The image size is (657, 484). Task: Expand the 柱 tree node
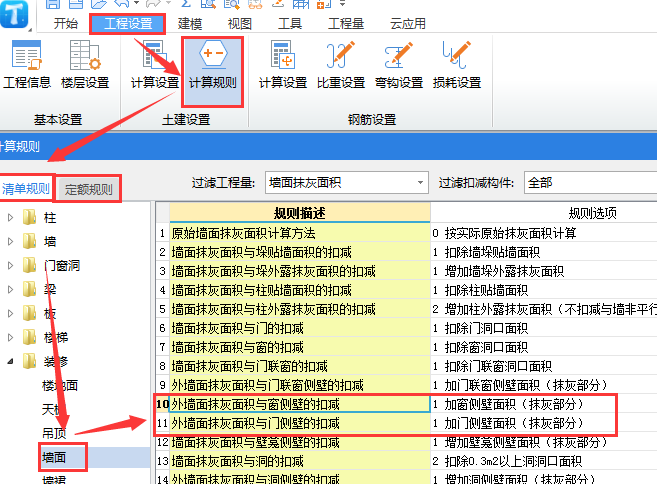pyautogui.click(x=10, y=217)
